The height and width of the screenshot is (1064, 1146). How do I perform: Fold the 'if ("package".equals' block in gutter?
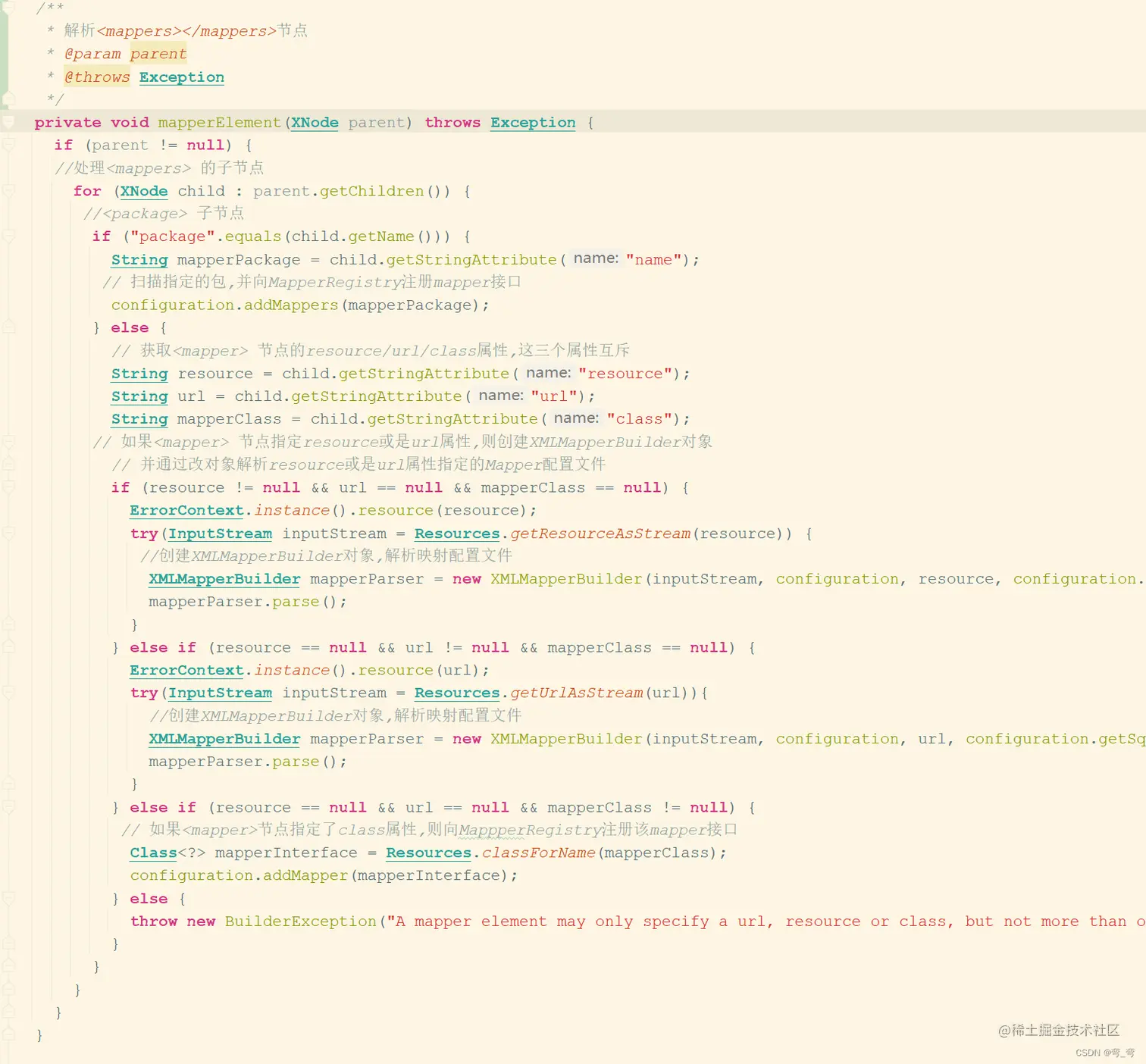(x=8, y=236)
